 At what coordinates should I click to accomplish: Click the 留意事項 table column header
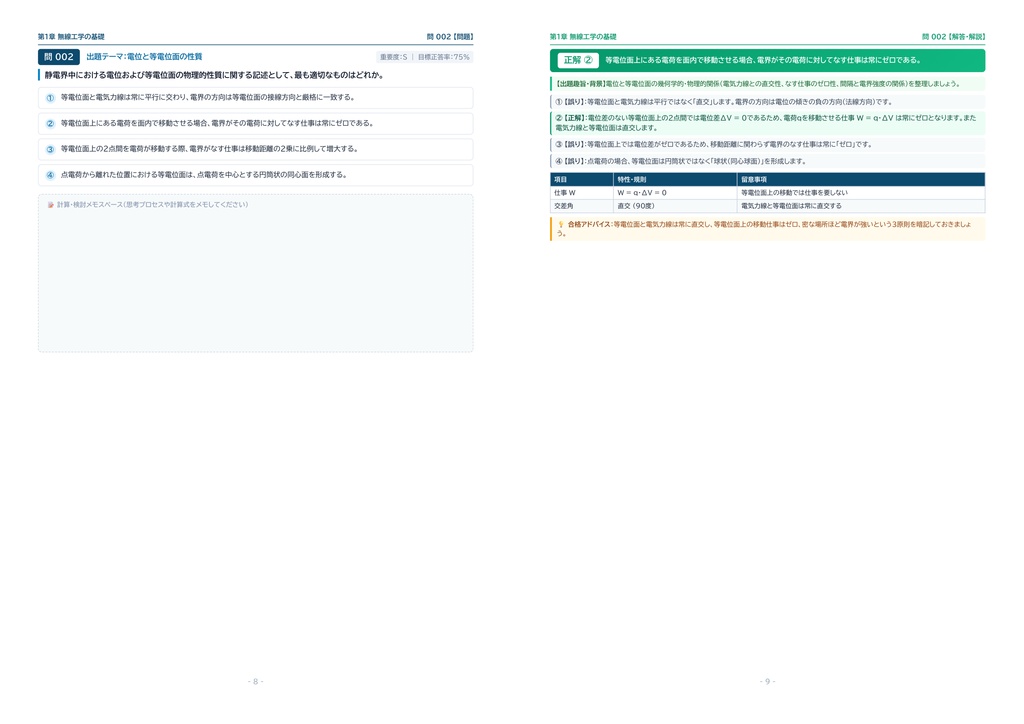[861, 180]
